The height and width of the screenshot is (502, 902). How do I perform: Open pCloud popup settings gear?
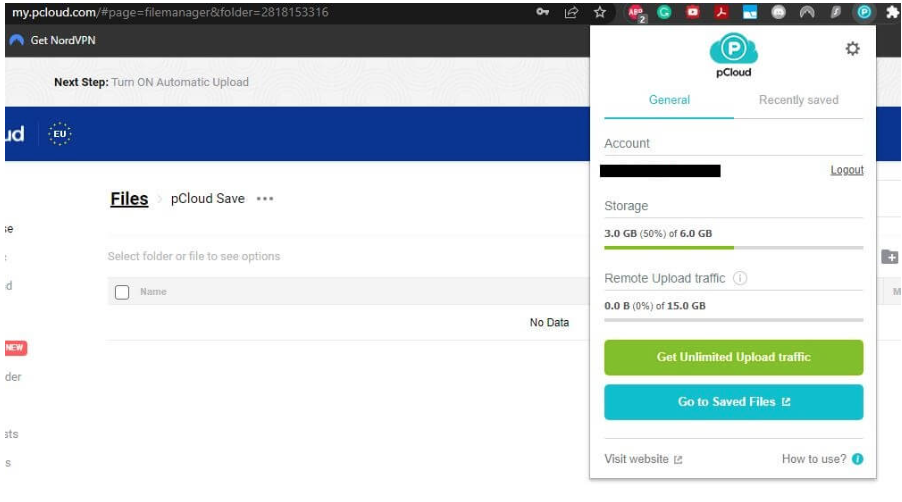pos(853,48)
